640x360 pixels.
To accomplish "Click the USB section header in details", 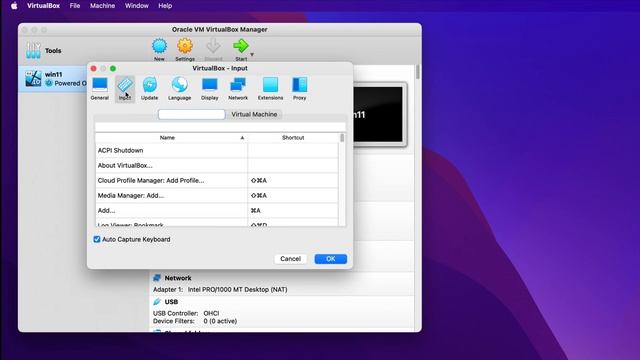I will tap(171, 302).
